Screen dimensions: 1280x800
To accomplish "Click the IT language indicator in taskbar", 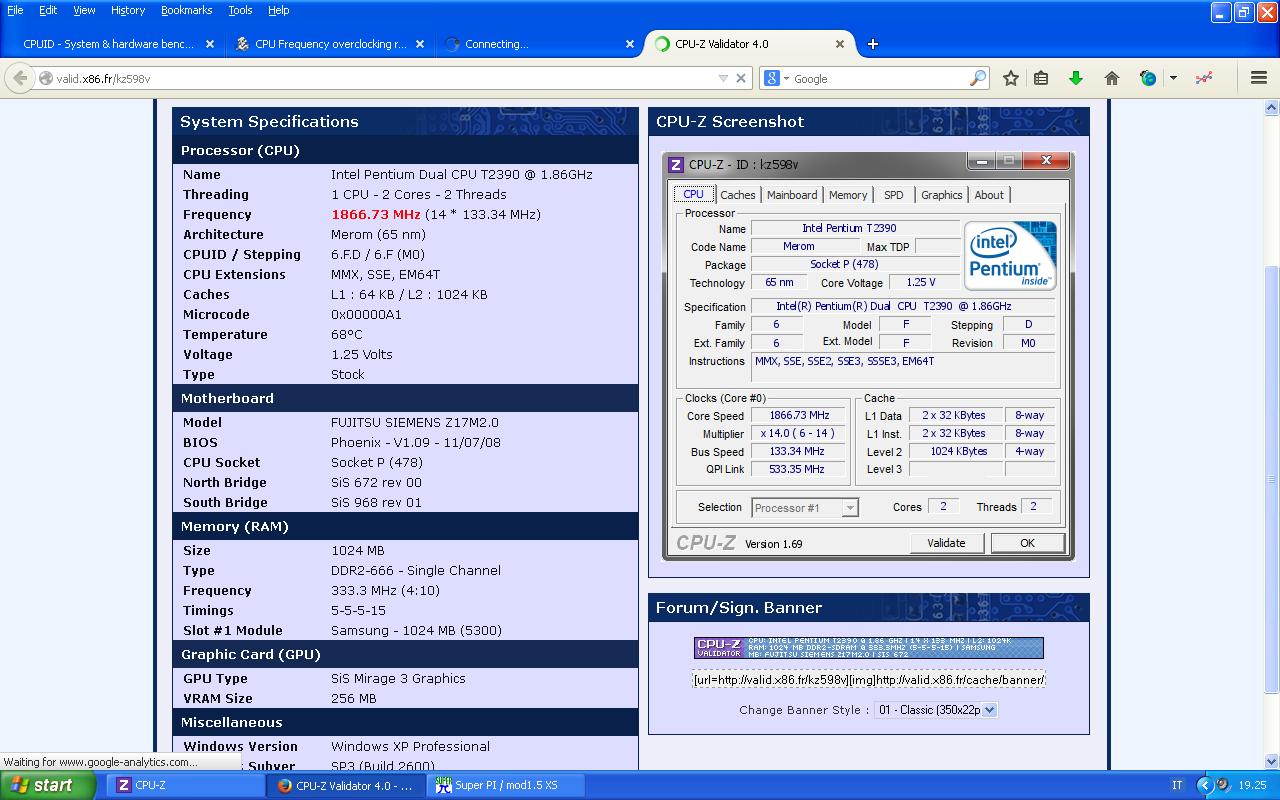I will [1177, 785].
